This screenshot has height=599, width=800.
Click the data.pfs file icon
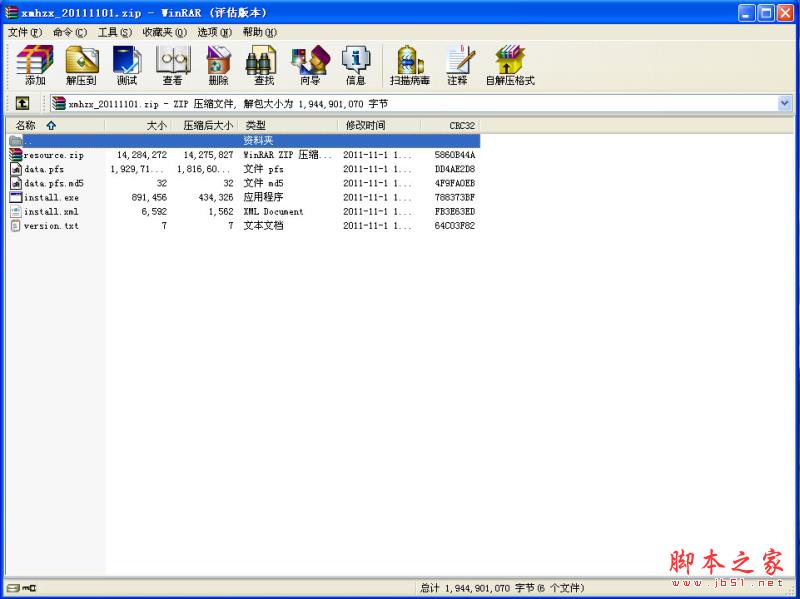(x=16, y=169)
